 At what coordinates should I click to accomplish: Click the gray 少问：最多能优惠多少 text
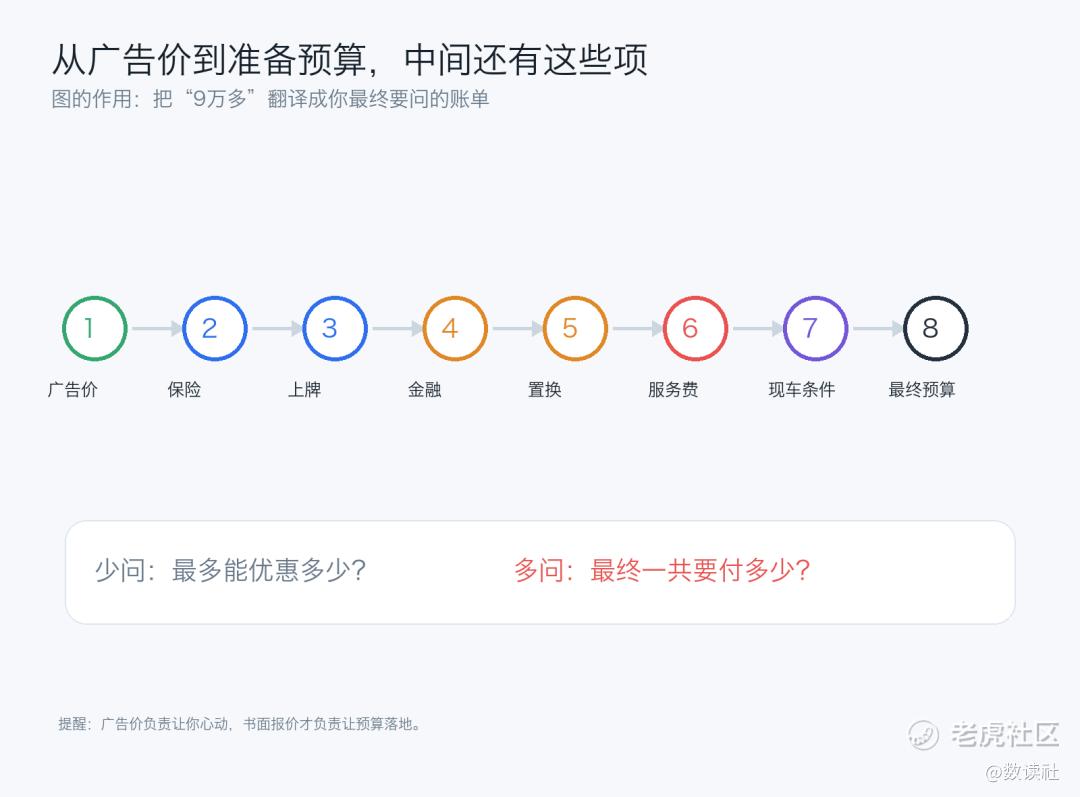tap(230, 570)
